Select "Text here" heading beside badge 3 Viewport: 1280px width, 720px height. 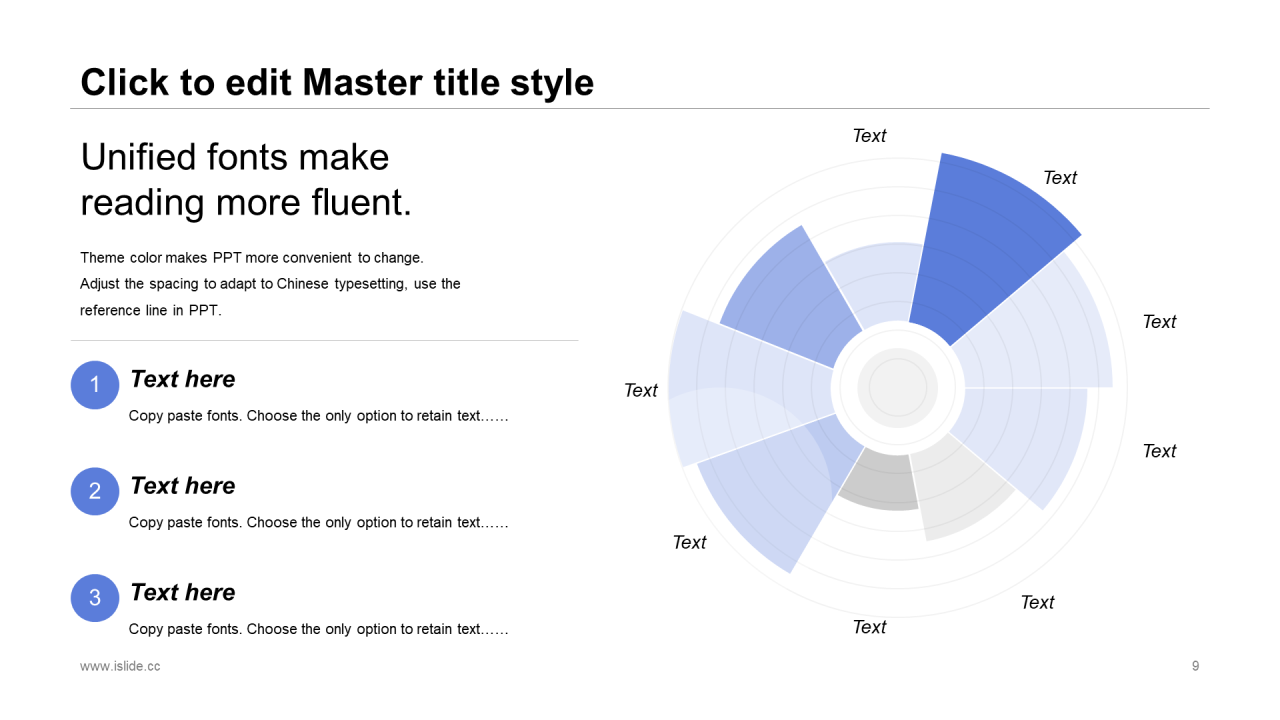tap(183, 592)
